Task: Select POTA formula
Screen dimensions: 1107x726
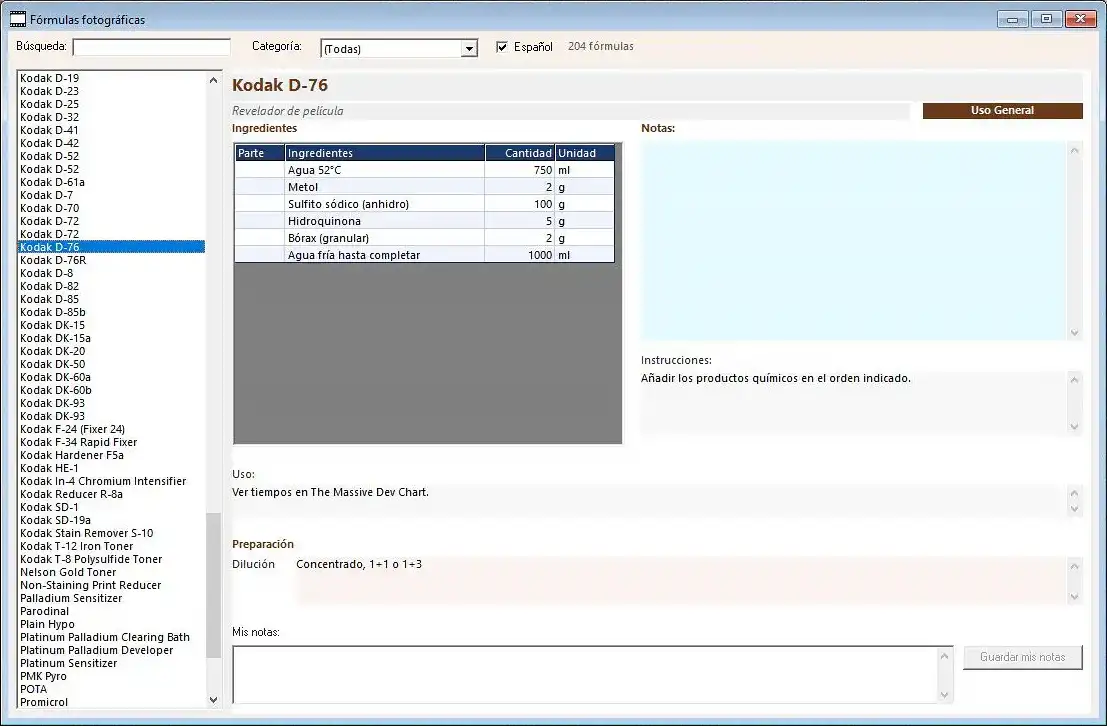Action: coord(111,689)
